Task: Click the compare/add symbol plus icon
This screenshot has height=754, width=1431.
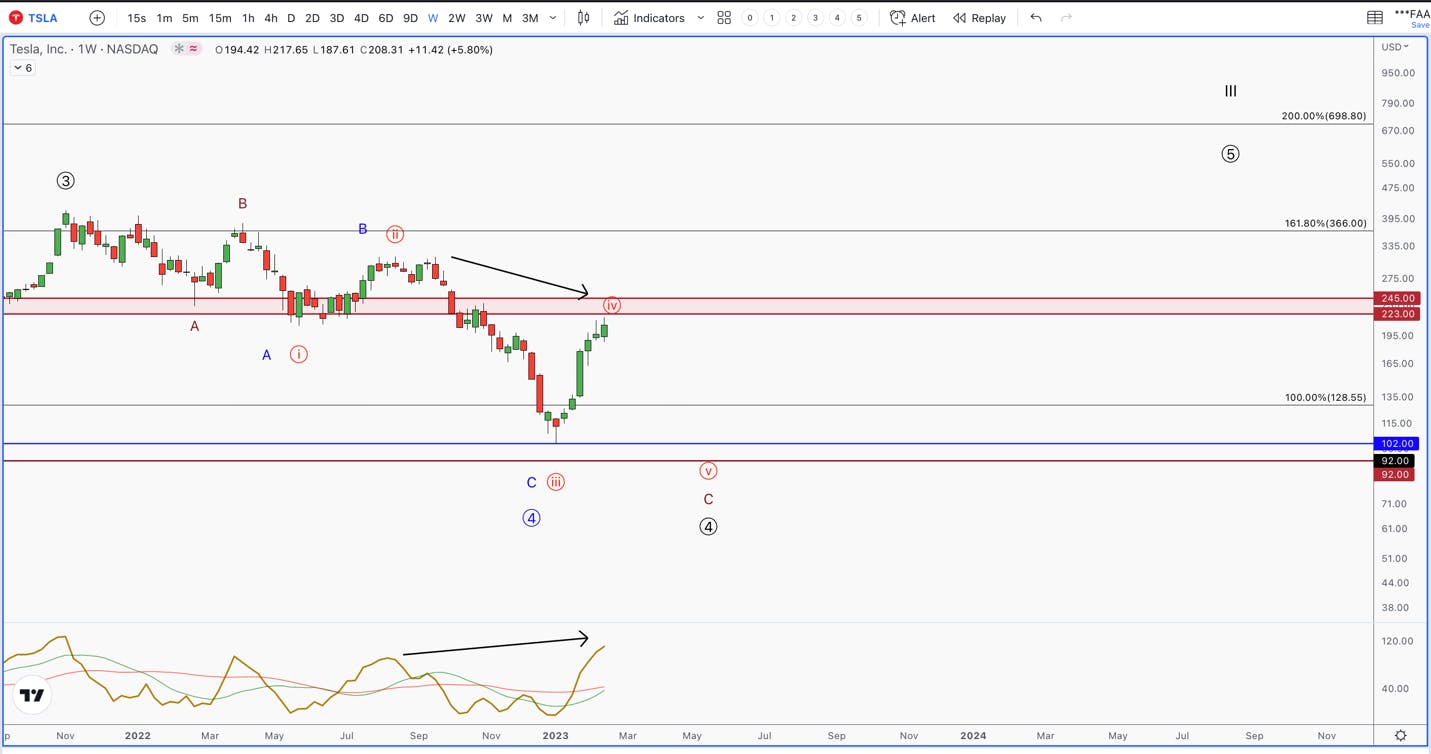Action: [x=97, y=18]
